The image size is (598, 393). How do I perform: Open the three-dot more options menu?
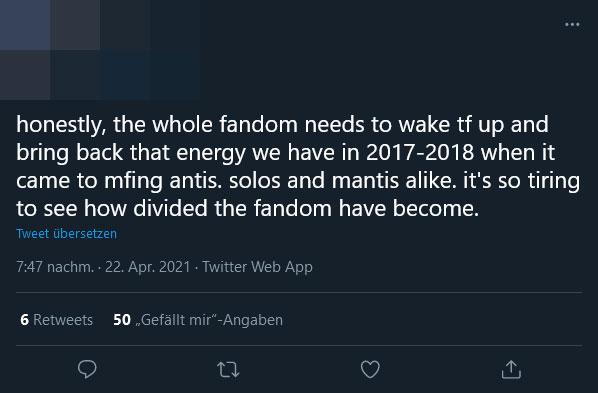click(x=572, y=24)
